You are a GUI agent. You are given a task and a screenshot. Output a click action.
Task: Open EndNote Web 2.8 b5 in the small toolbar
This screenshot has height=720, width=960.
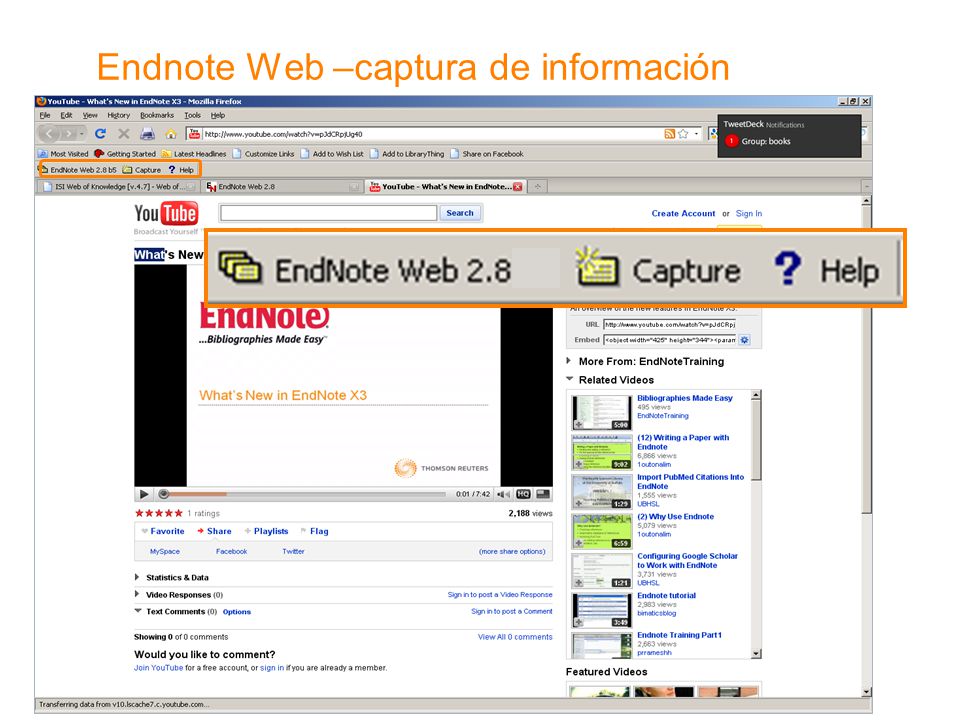pyautogui.click(x=78, y=170)
